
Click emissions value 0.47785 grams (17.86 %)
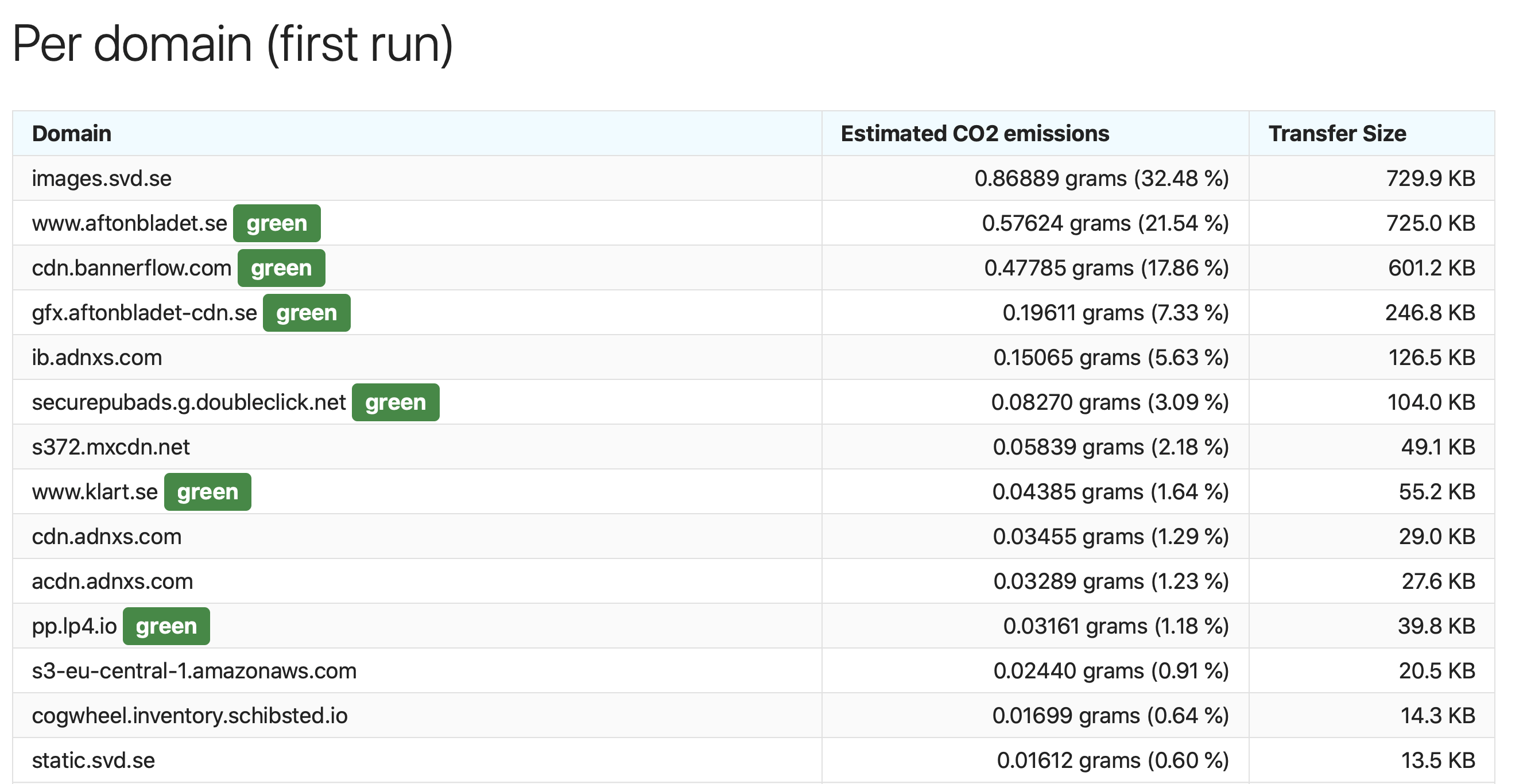1106,268
